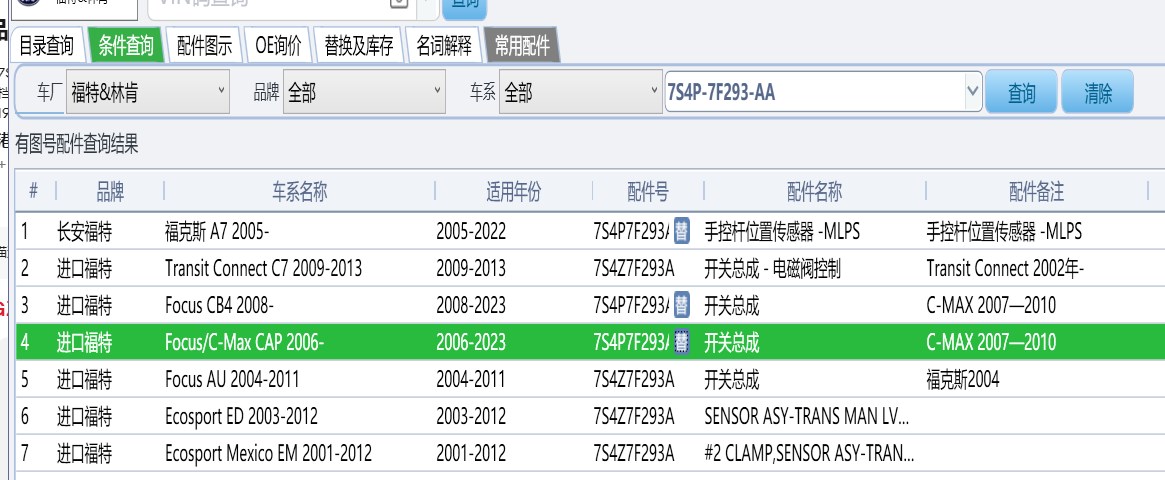Click the 查询 button beside part number
1165x480 pixels.
coord(1021,93)
